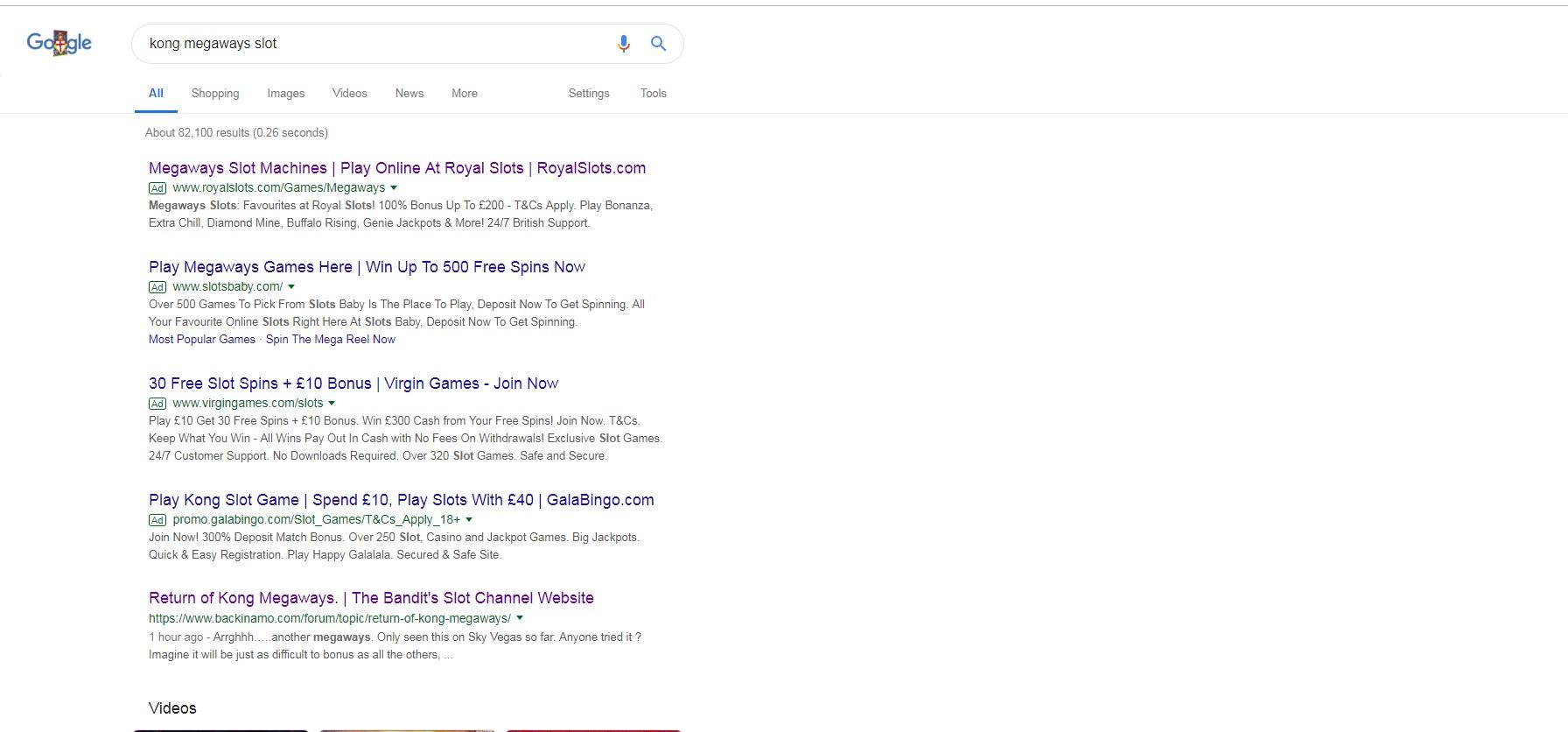The image size is (1568, 732).
Task: Click the backinamo.com forum URL text
Action: pyautogui.click(x=330, y=618)
